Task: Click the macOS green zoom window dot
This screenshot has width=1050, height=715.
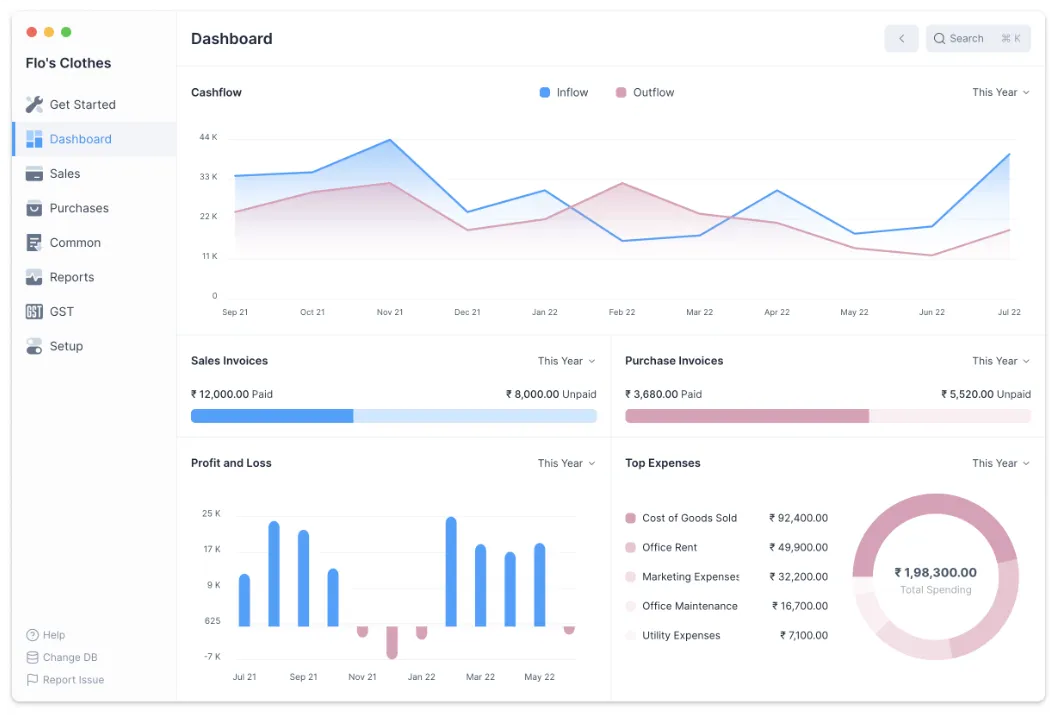Action: pos(66,32)
